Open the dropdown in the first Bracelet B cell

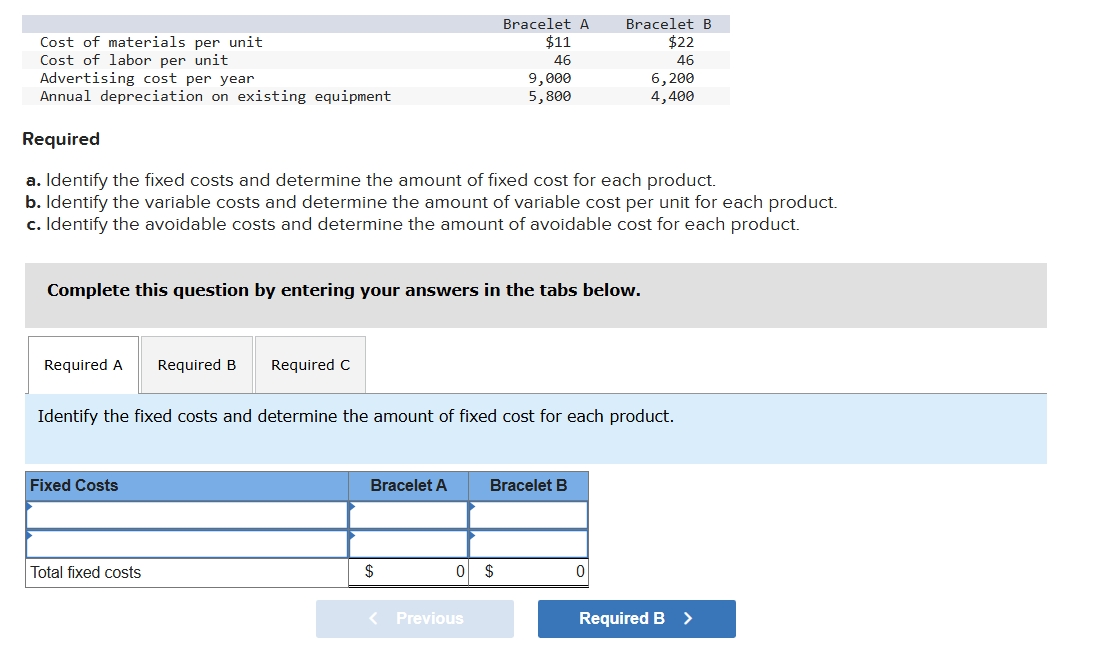pyautogui.click(x=472, y=514)
